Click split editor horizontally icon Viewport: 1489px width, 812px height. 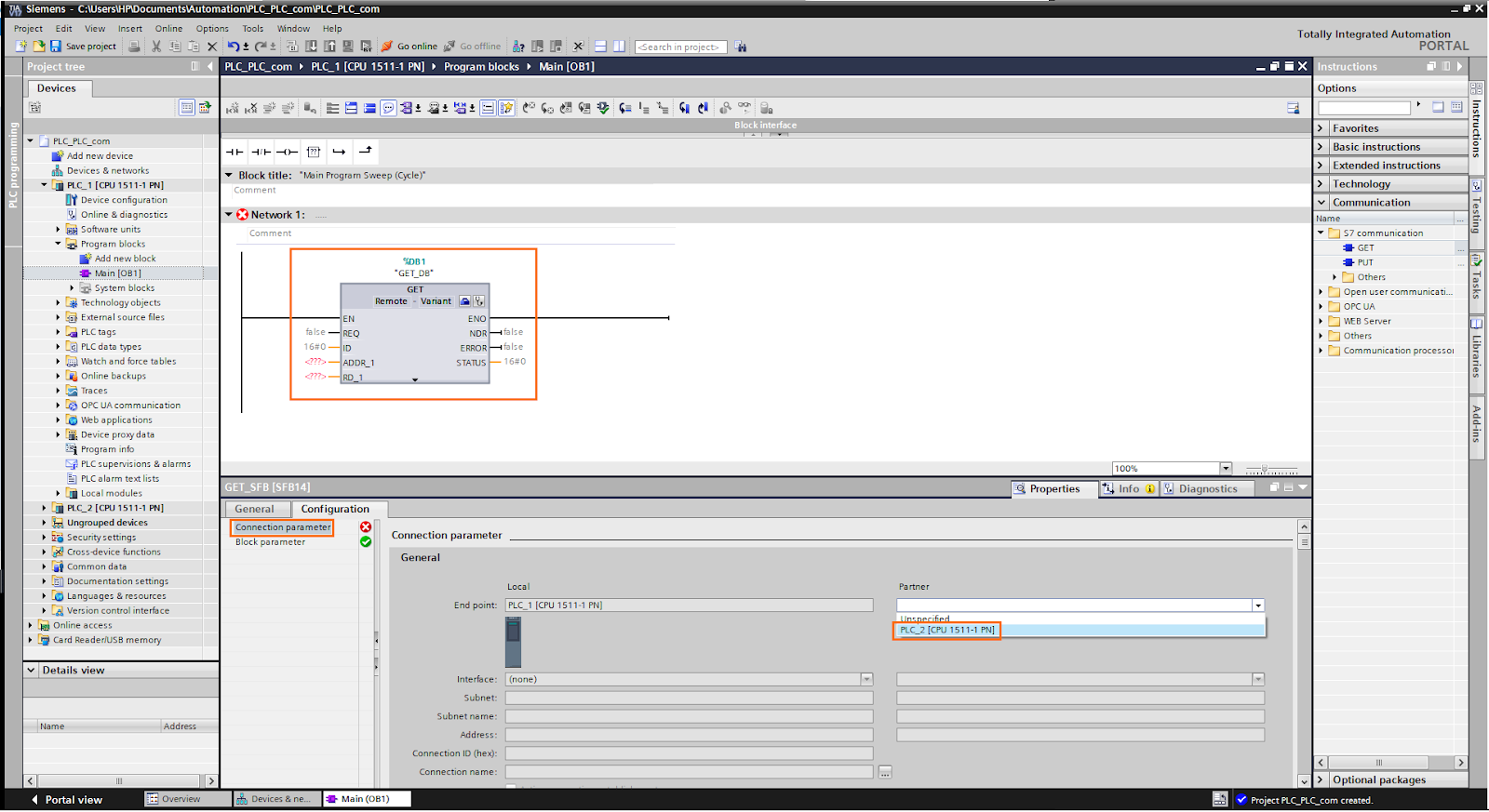(x=600, y=47)
